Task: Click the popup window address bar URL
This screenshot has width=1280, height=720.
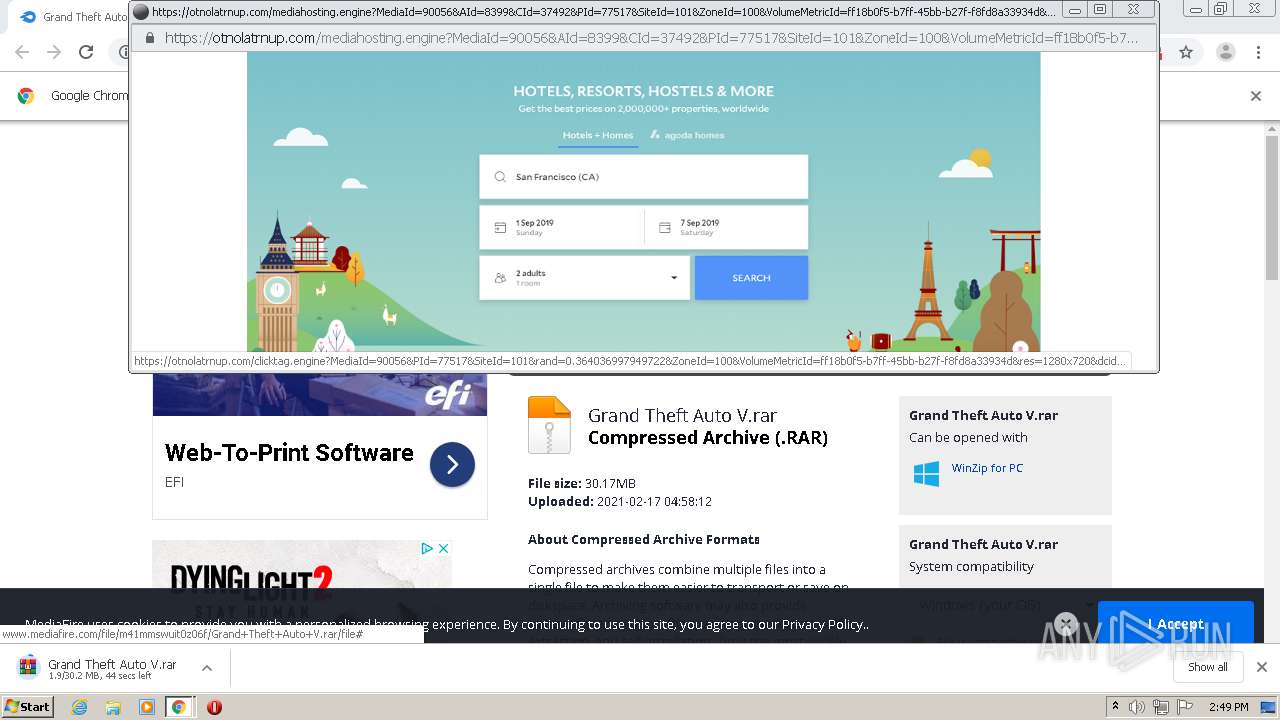Action: point(651,38)
